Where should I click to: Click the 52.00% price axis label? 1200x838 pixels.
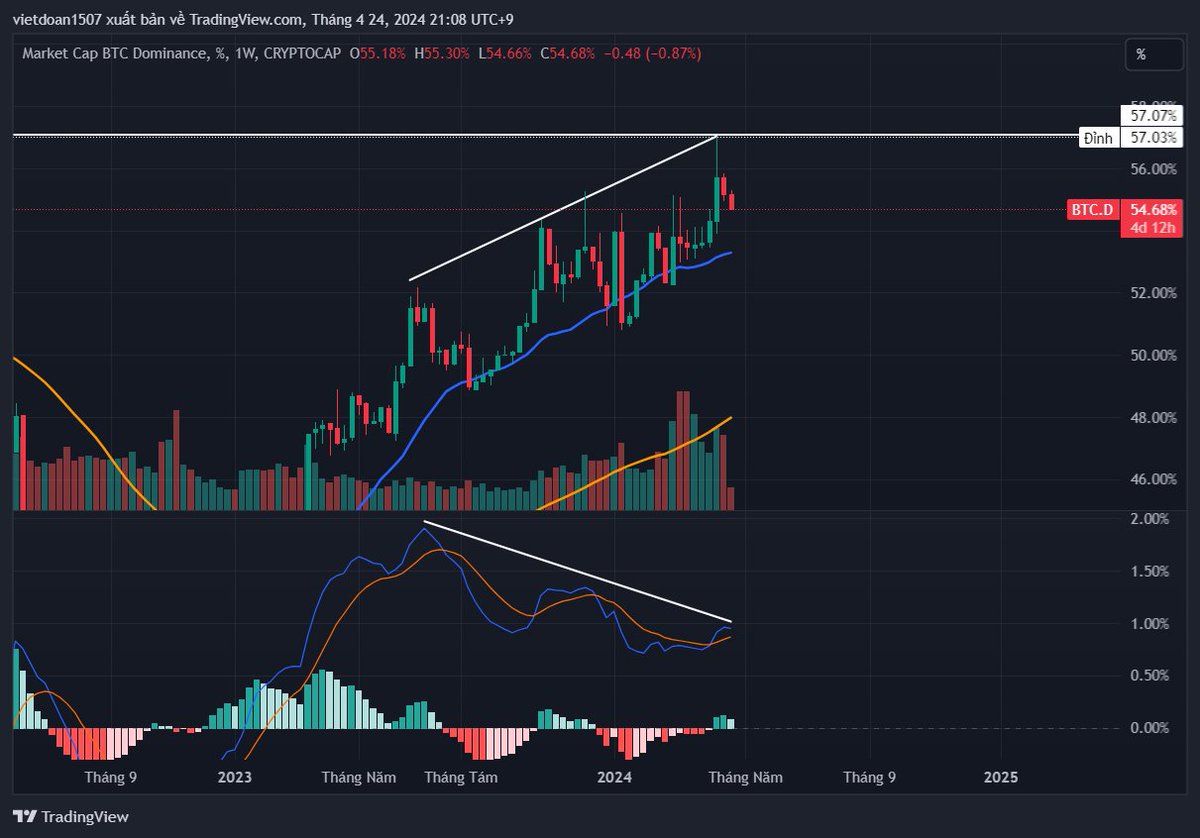click(x=1153, y=293)
